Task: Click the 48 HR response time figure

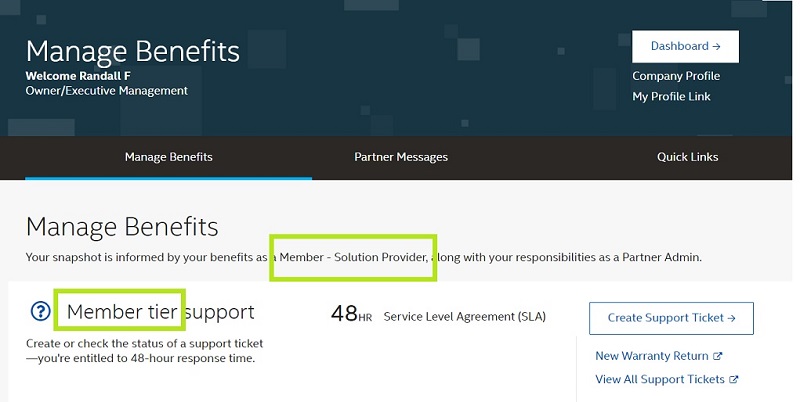Action: point(351,315)
